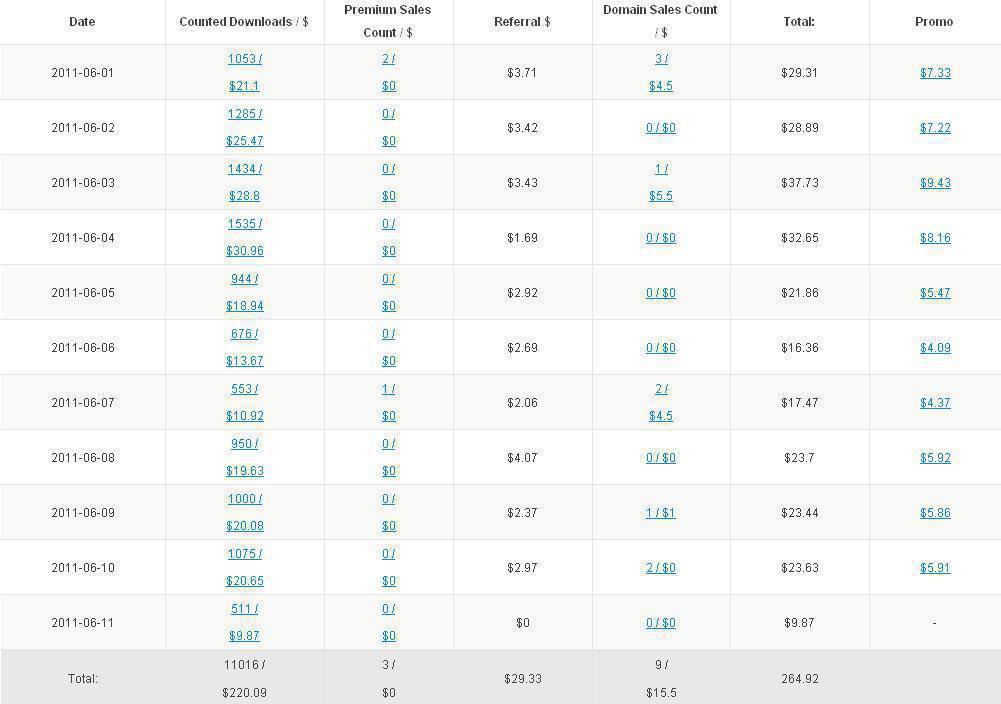1001x704 pixels.
Task: Click the $7.33 promo link
Action: (935, 73)
